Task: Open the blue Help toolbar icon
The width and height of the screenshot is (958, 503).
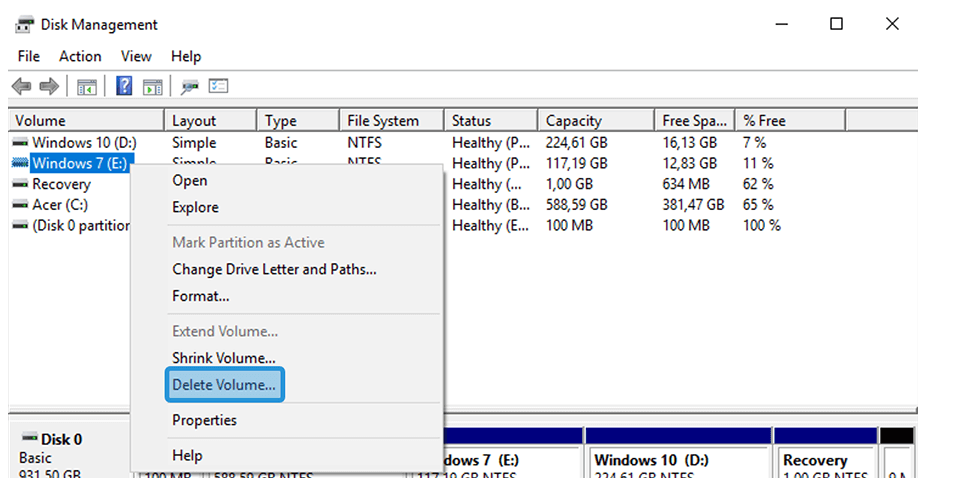Action: (124, 86)
